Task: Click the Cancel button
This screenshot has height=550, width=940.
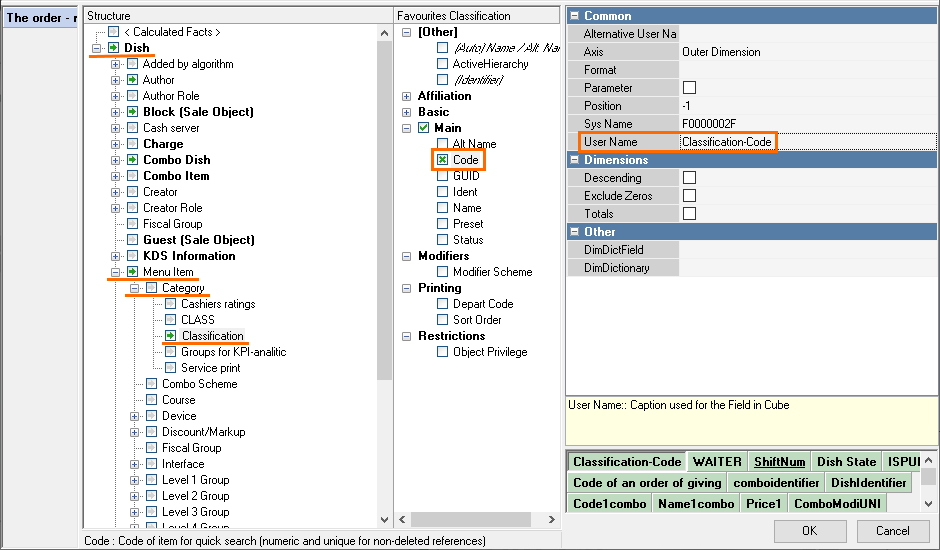Action: (x=893, y=531)
